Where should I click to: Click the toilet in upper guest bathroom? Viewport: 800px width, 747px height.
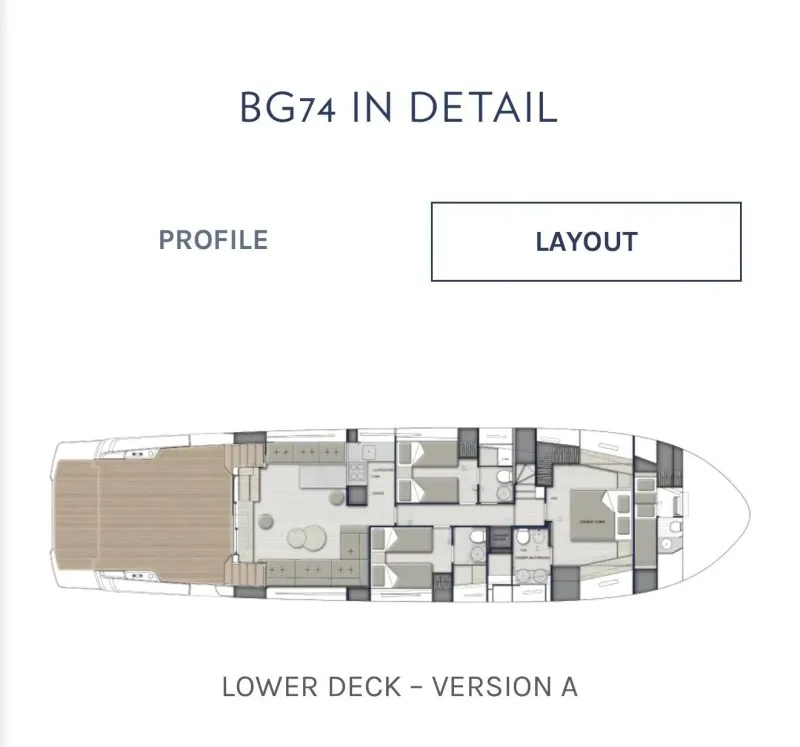504,477
